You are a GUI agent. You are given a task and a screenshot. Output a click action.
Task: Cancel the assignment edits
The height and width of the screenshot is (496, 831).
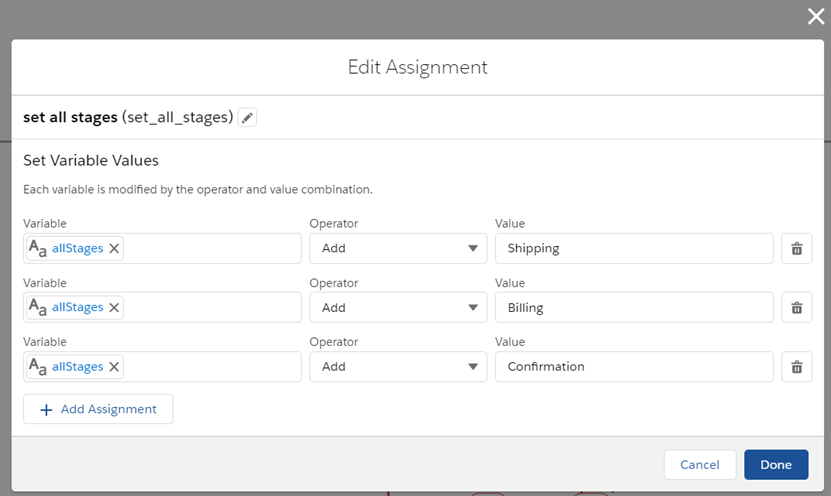700,465
